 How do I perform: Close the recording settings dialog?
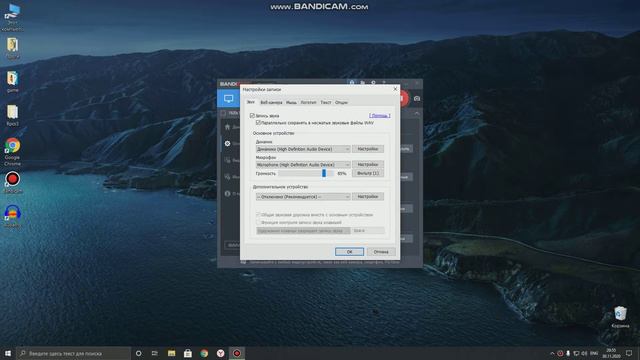(x=395, y=89)
